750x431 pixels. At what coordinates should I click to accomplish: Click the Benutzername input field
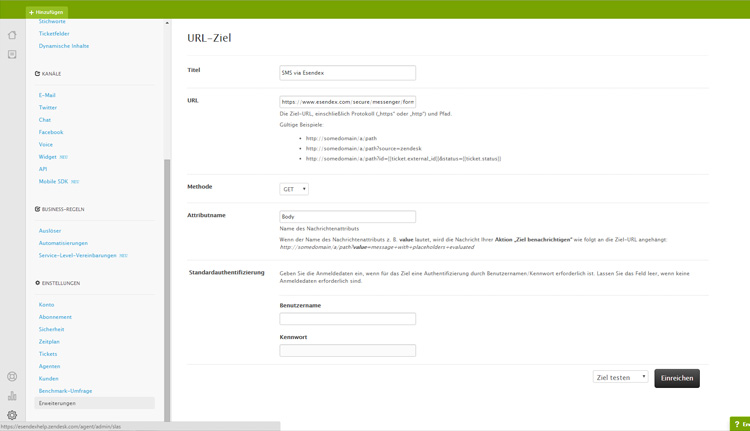(347, 319)
